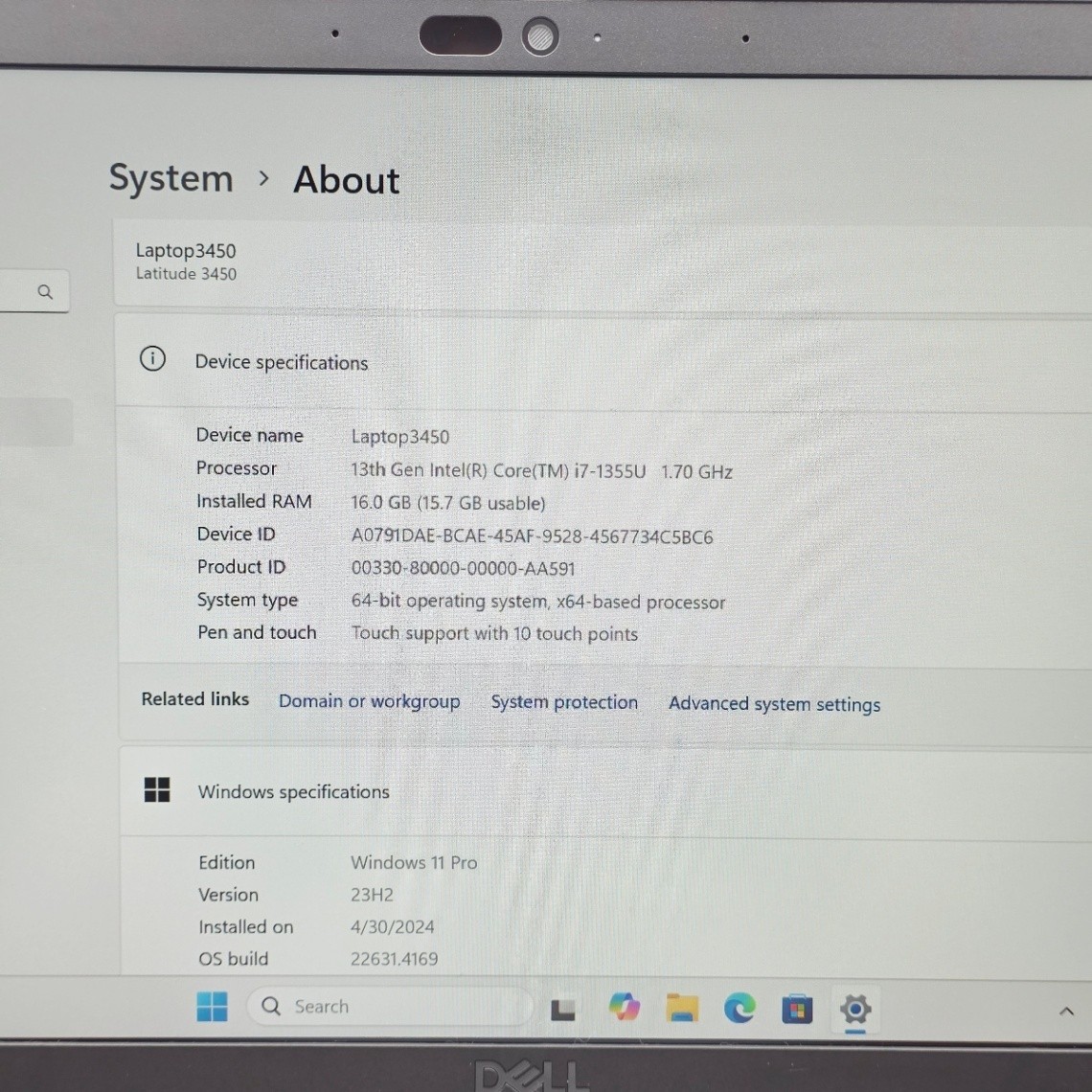Screen dimensions: 1092x1092
Task: Click the taskbar Search box
Action: pyautogui.click(x=390, y=1007)
